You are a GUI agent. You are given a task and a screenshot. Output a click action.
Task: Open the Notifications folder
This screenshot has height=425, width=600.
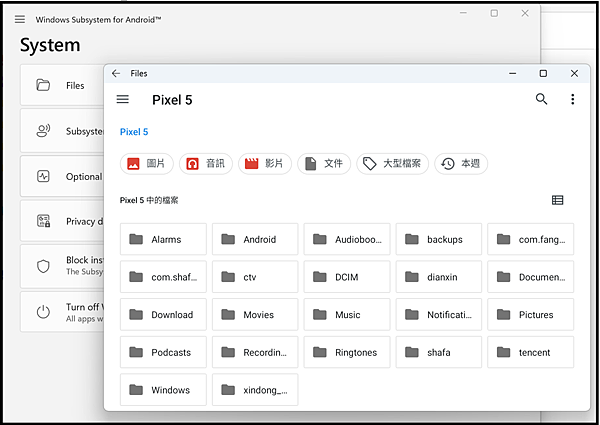(x=439, y=314)
